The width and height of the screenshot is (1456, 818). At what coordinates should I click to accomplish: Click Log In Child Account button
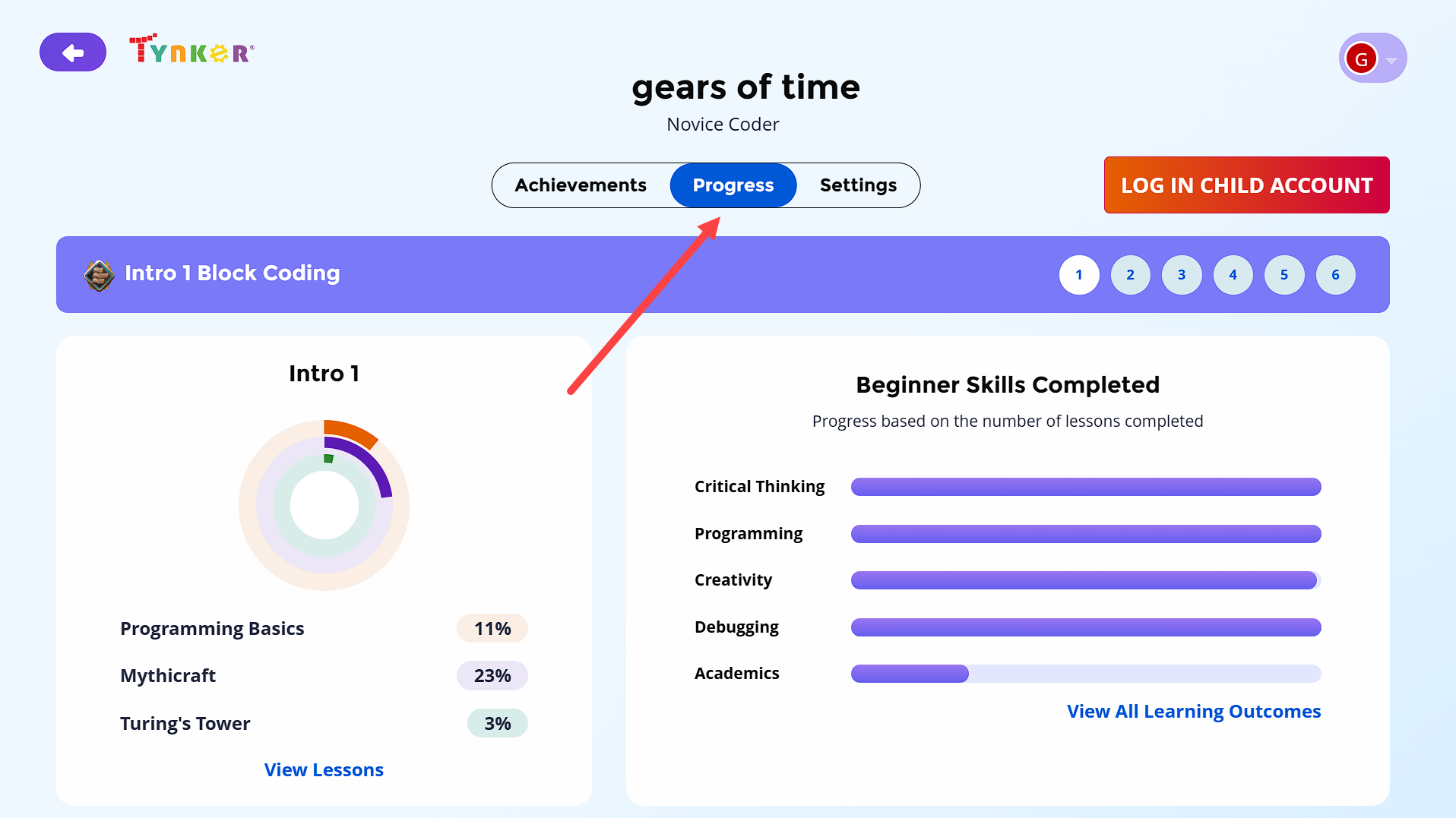(1246, 185)
